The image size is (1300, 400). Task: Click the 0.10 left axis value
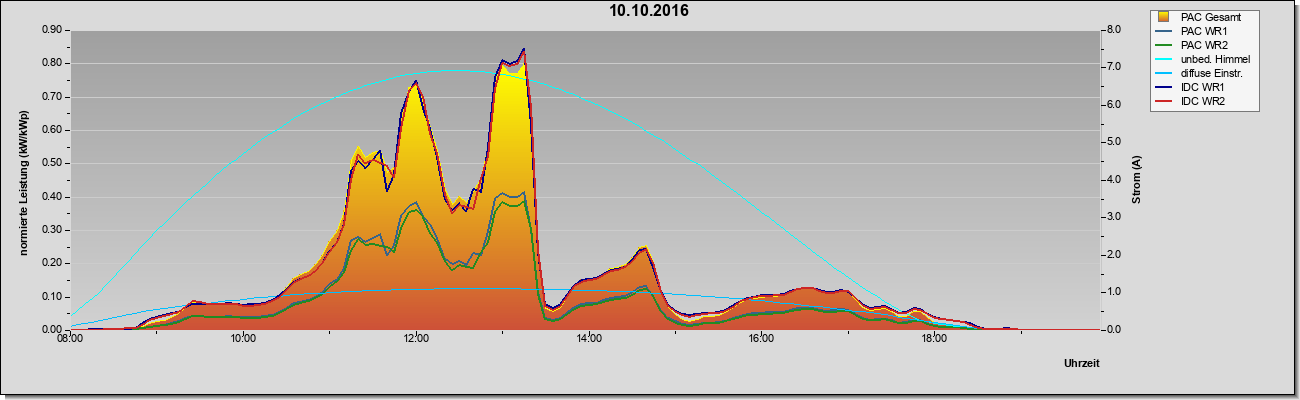tap(53, 296)
